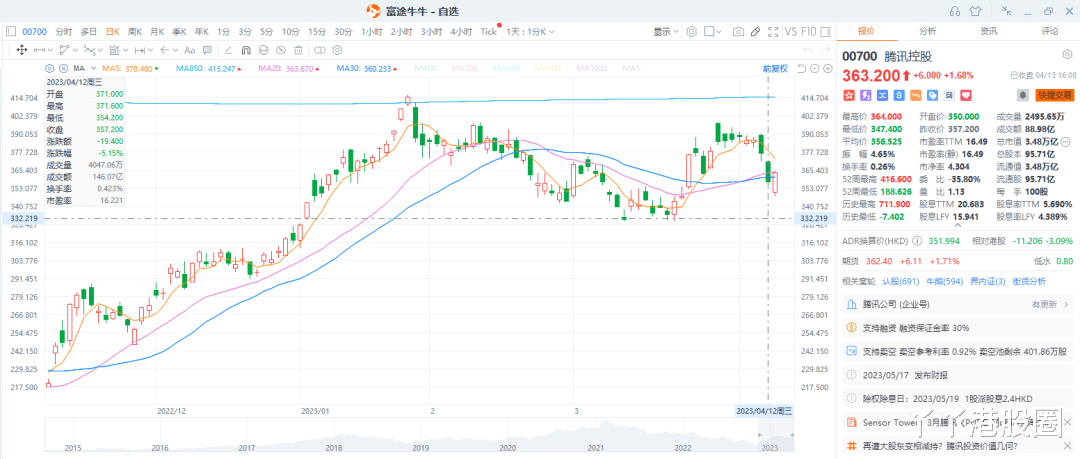
Task: Select the comment bubble note tool
Action: (207, 50)
